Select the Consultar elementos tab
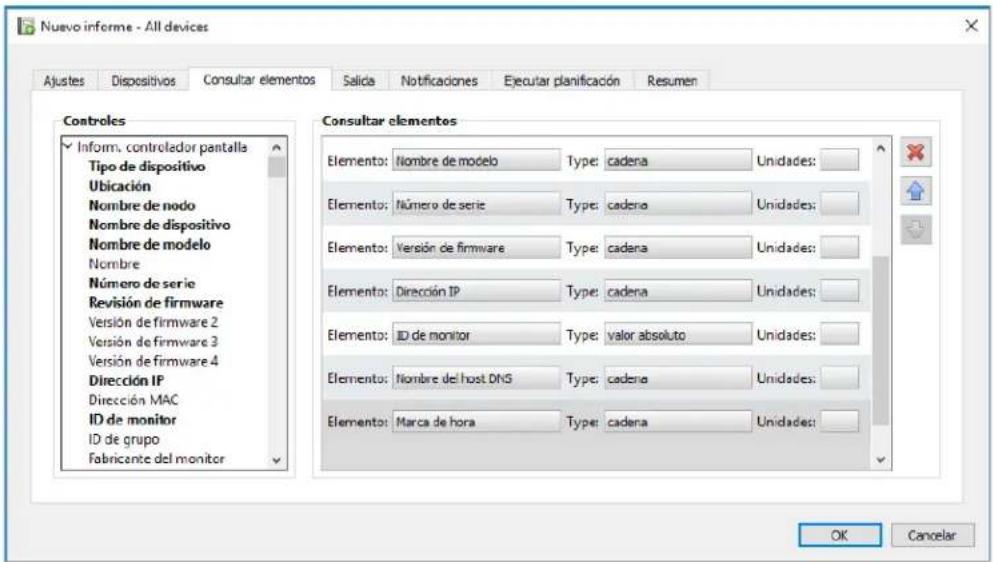The image size is (993, 562). [259, 80]
